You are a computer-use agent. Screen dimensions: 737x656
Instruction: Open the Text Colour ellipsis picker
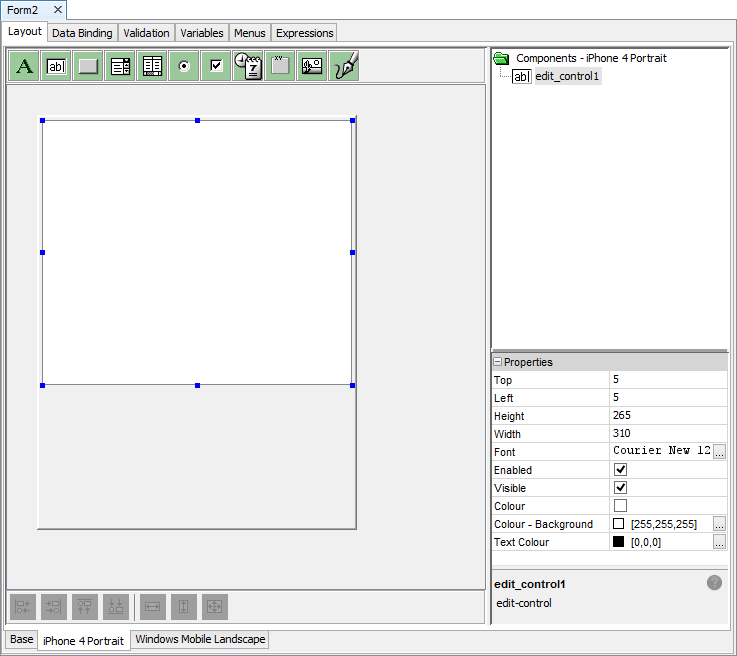[x=719, y=542]
